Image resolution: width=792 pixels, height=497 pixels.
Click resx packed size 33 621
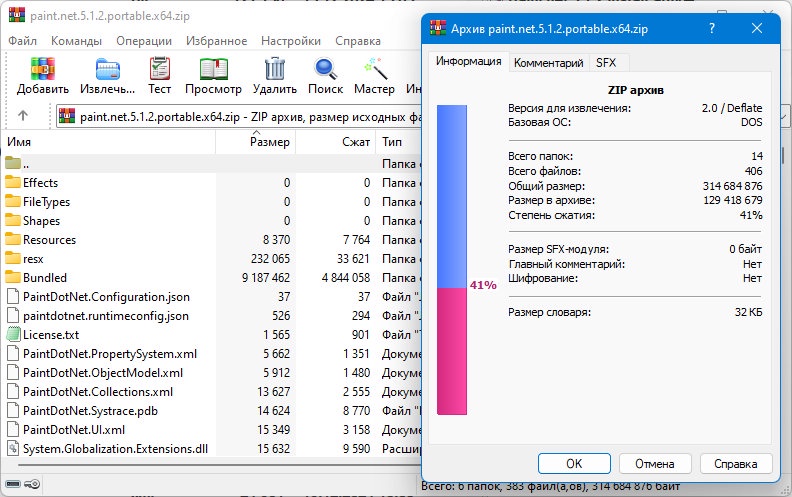click(353, 259)
